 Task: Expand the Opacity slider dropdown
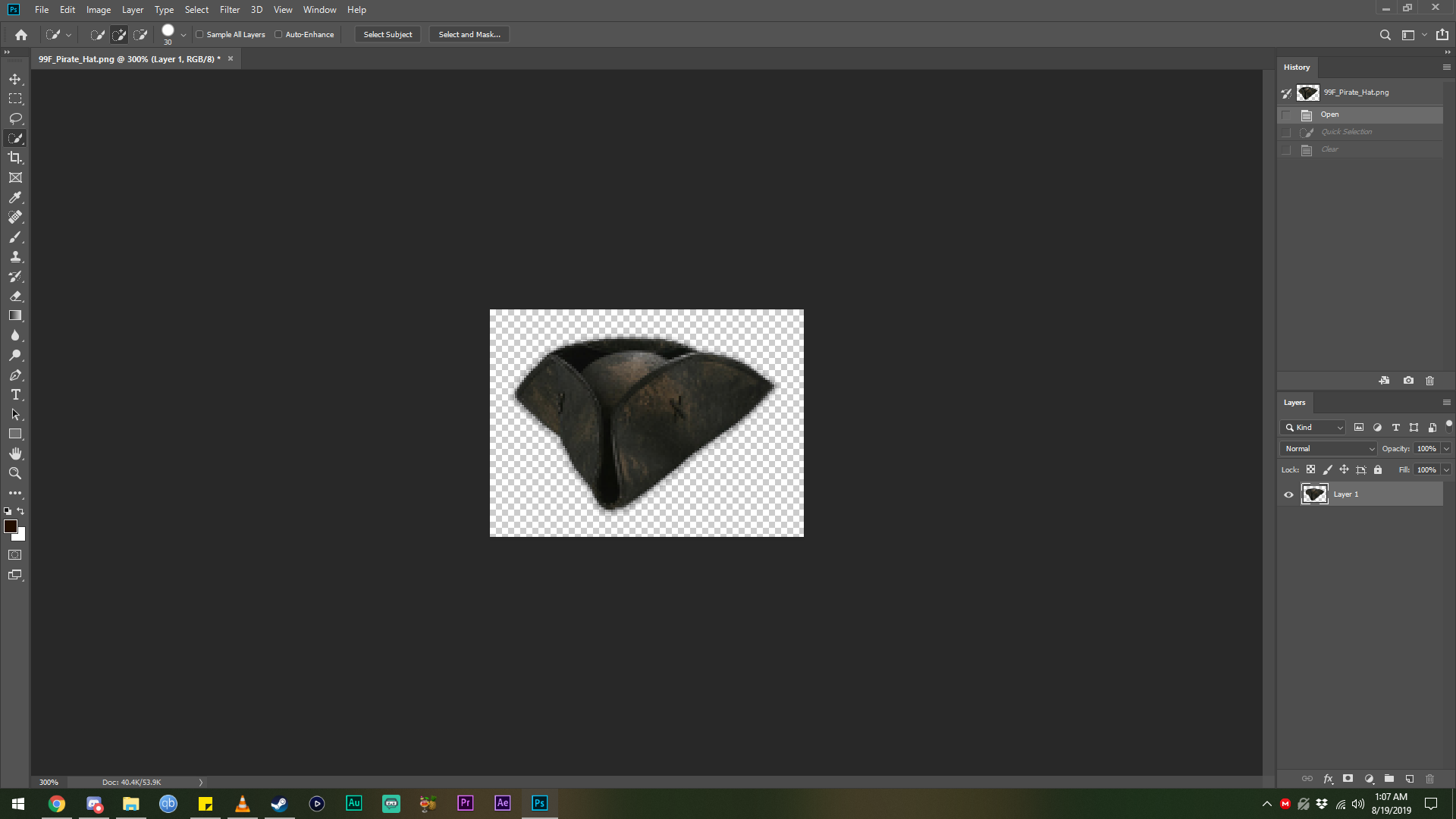click(x=1446, y=449)
